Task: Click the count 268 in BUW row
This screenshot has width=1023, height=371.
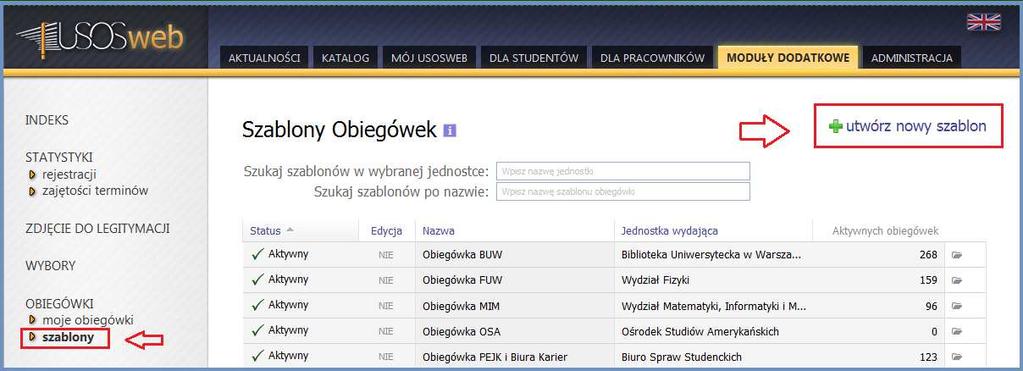Action: (x=928, y=255)
